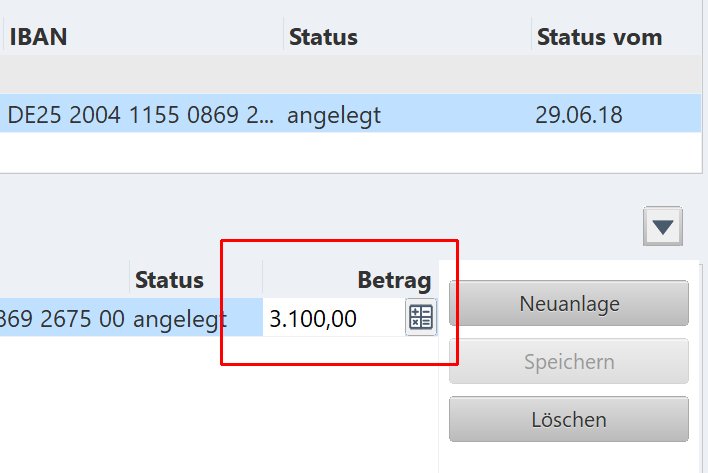The height and width of the screenshot is (473, 708).
Task: Click the Betrag column header
Action: [394, 280]
